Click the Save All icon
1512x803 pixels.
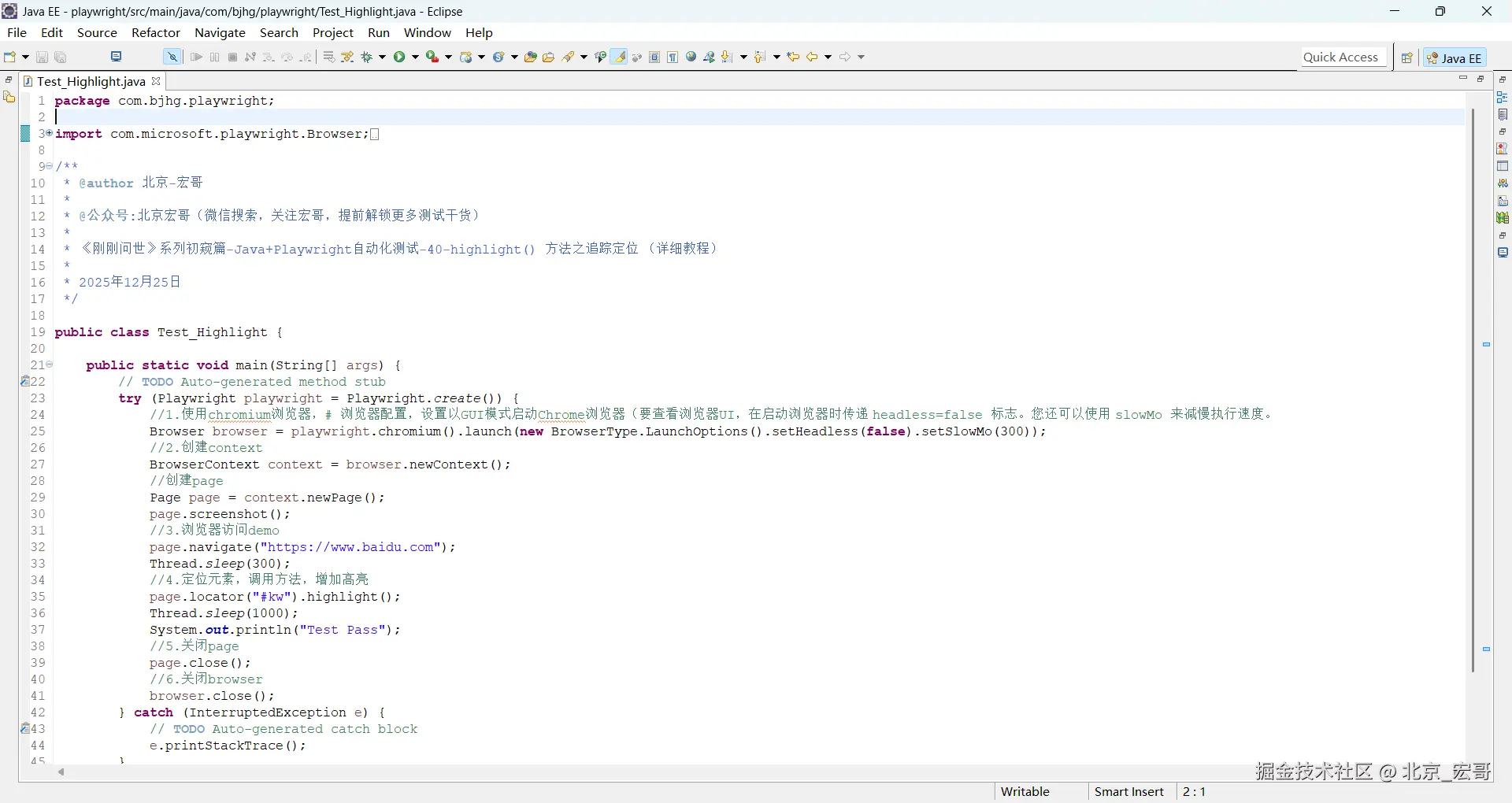click(61, 57)
